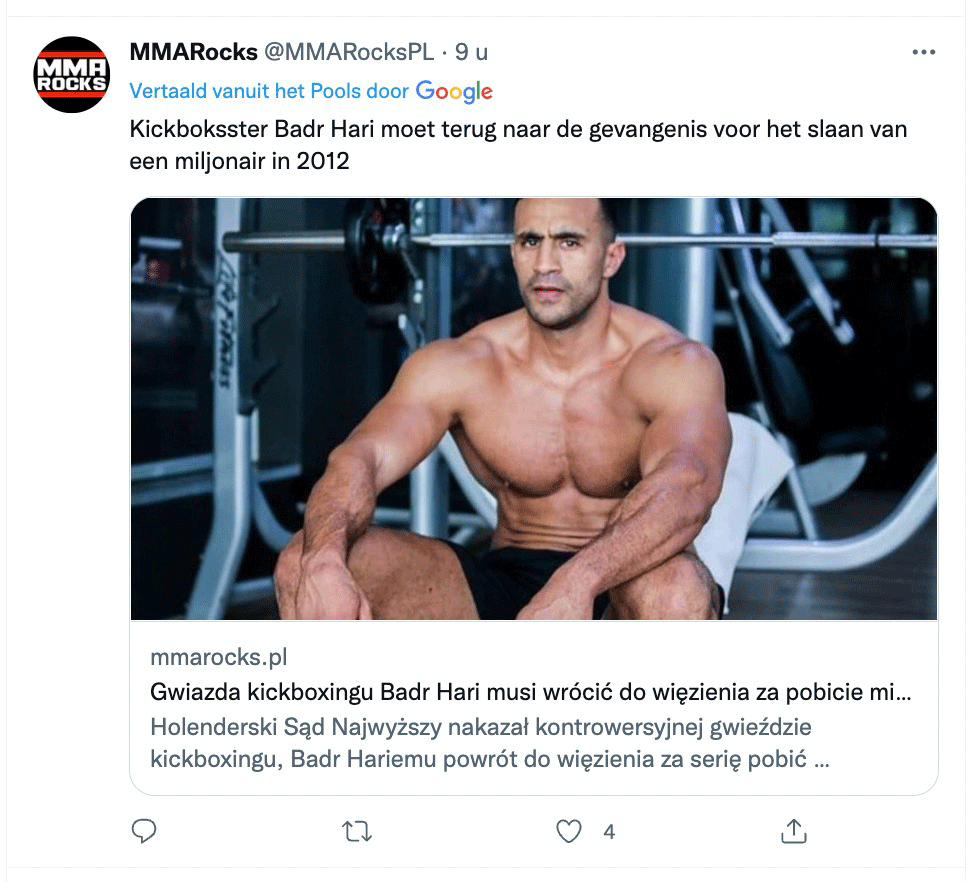Screen dimensions: 978x882
Task: Open the tweet via the 9 u timestamp
Action: coord(471,52)
